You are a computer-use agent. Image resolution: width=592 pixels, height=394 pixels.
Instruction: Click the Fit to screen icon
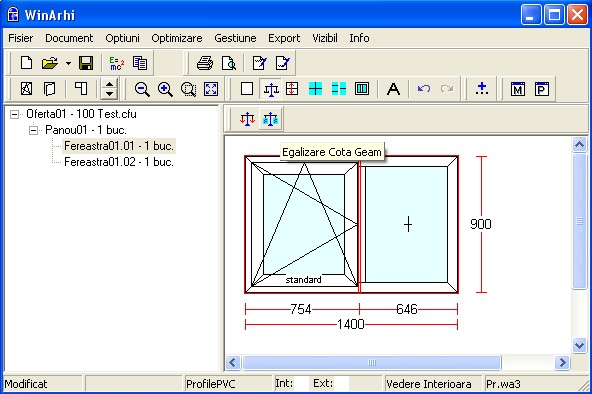click(x=211, y=89)
